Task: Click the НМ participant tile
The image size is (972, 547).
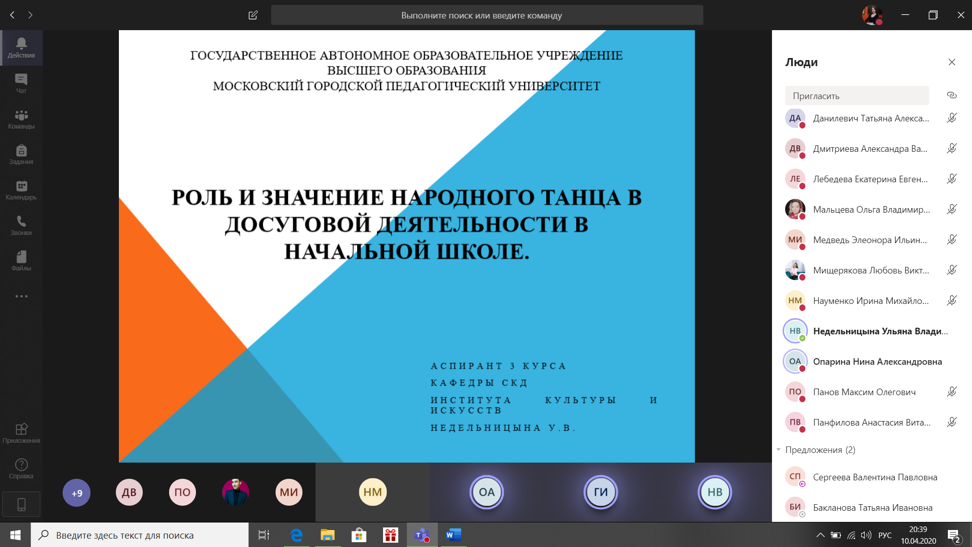Action: point(373,492)
